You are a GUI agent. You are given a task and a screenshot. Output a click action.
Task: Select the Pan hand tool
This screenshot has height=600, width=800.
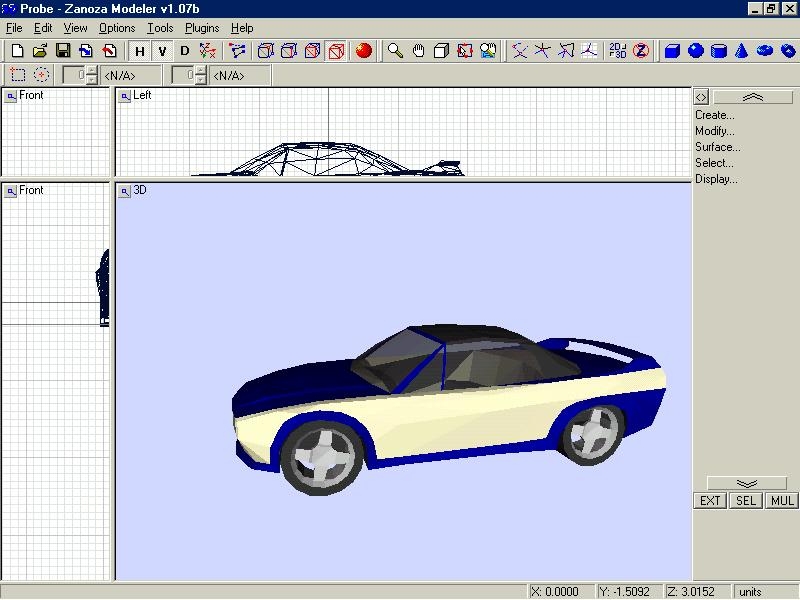click(419, 50)
